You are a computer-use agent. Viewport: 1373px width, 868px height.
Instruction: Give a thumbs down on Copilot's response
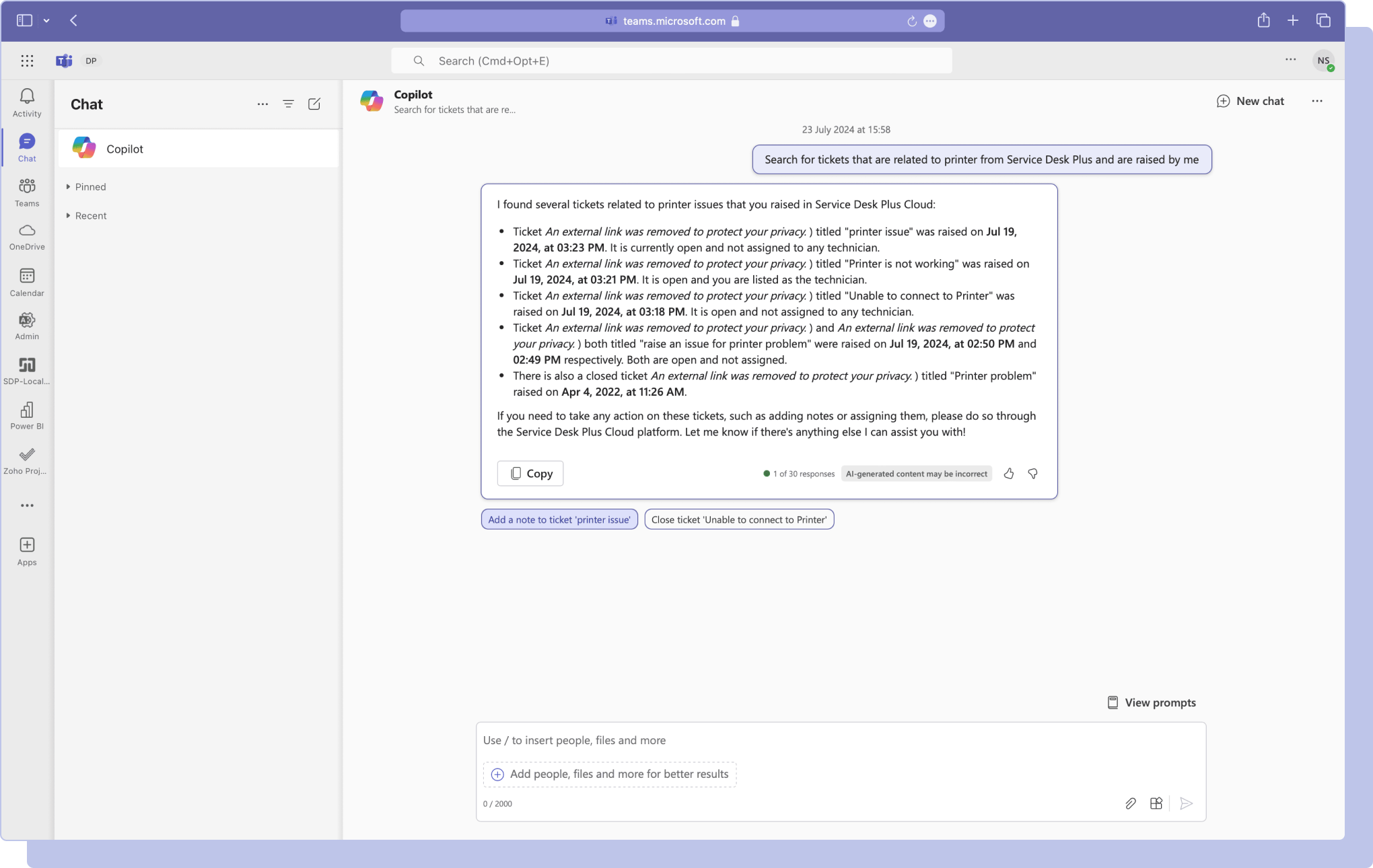[1032, 473]
